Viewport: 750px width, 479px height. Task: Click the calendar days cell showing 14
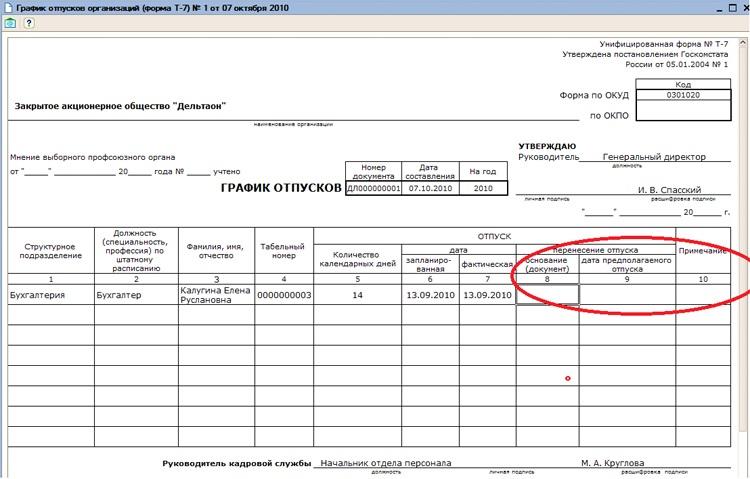358,295
